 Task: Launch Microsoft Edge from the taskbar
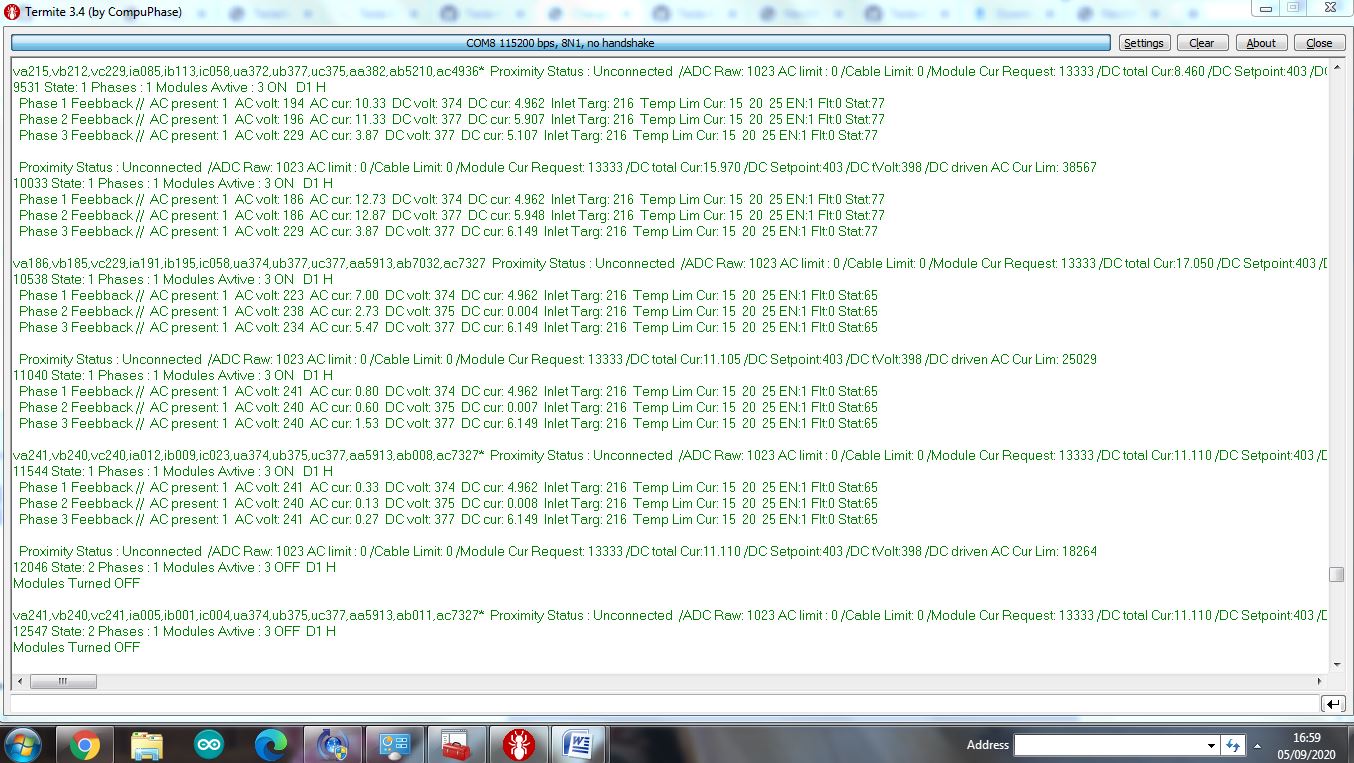tap(271, 745)
